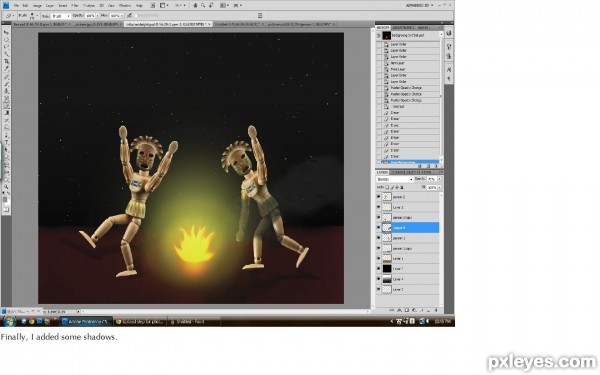Screen dimensions: 600x375
Task: Add a layer mask from Layers footer
Action: coord(406,310)
